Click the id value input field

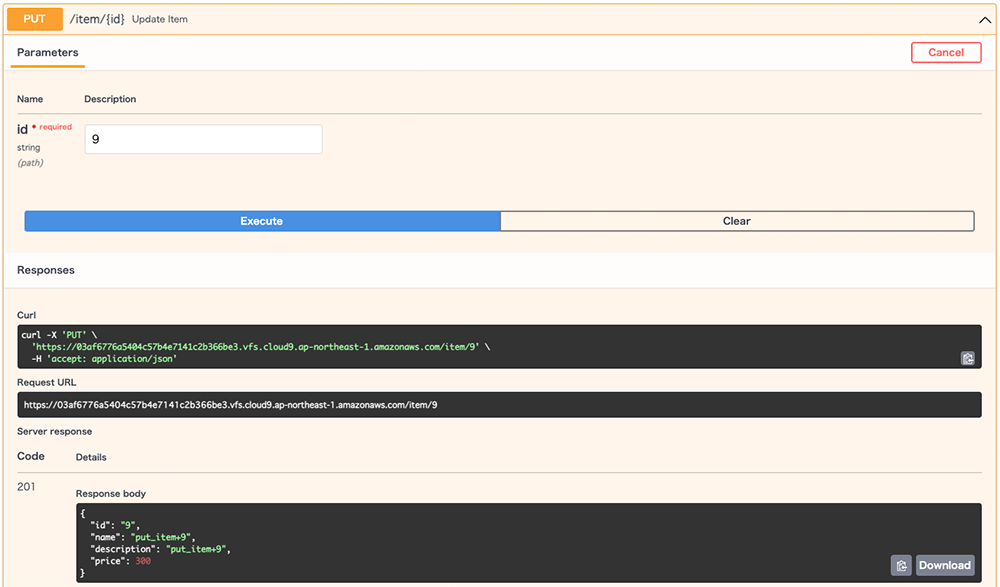pos(202,139)
